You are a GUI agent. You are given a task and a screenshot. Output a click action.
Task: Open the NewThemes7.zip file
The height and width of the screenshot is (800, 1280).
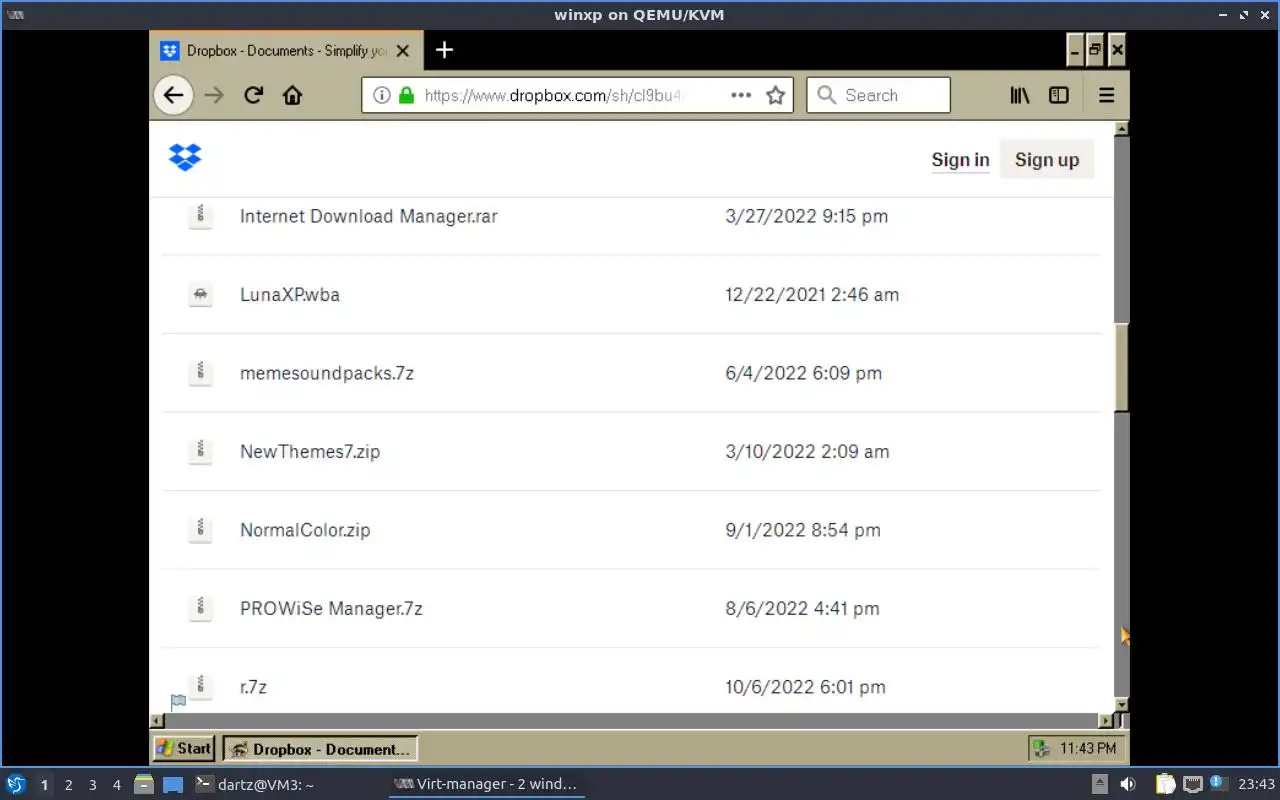(310, 451)
